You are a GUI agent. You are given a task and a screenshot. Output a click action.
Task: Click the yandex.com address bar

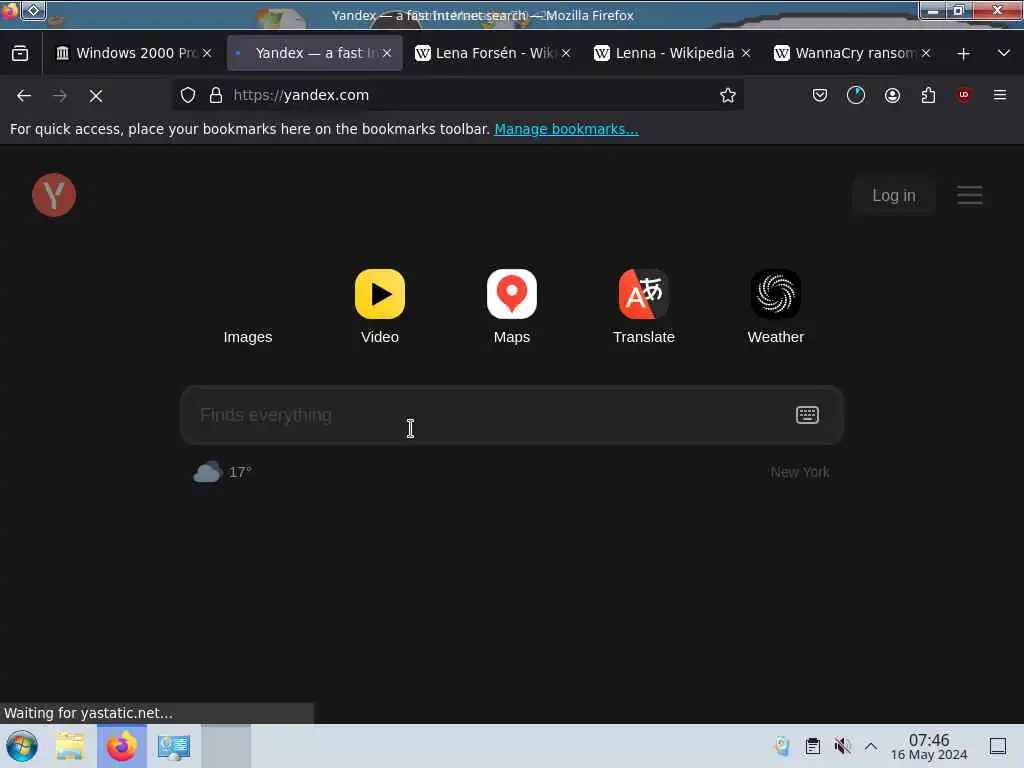coord(457,95)
